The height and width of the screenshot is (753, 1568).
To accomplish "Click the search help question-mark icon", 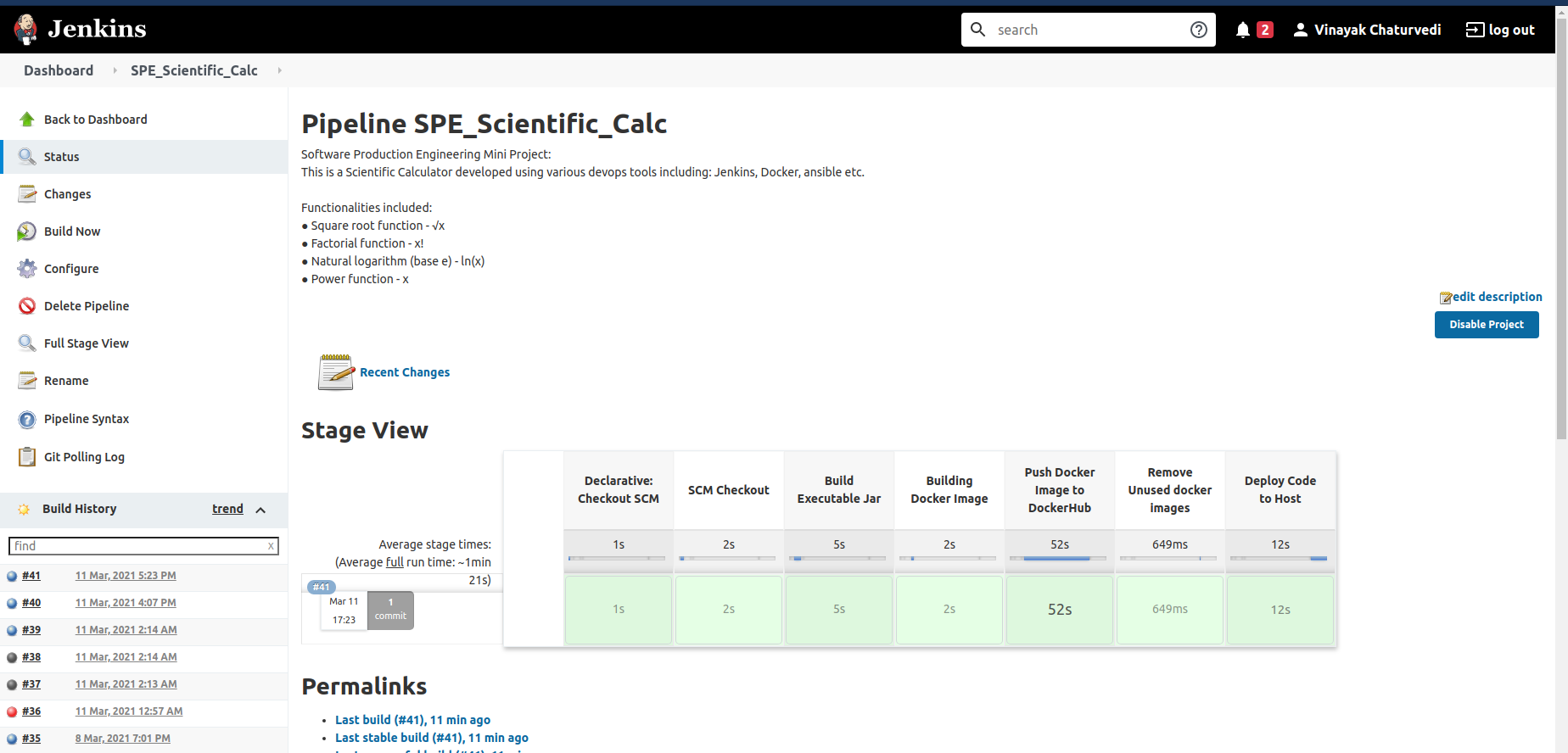I will 1199,30.
